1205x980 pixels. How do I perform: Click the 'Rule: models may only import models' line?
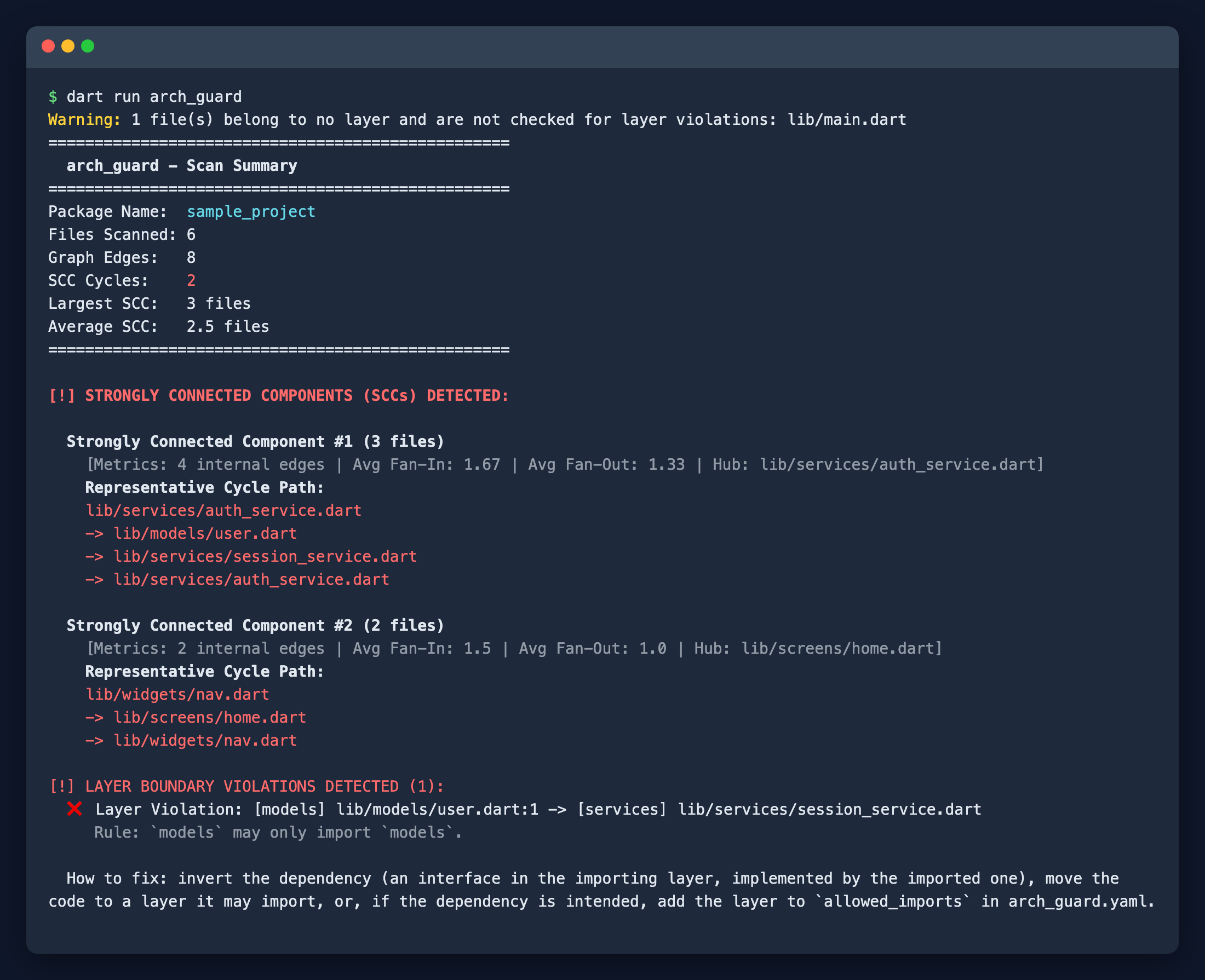278,833
